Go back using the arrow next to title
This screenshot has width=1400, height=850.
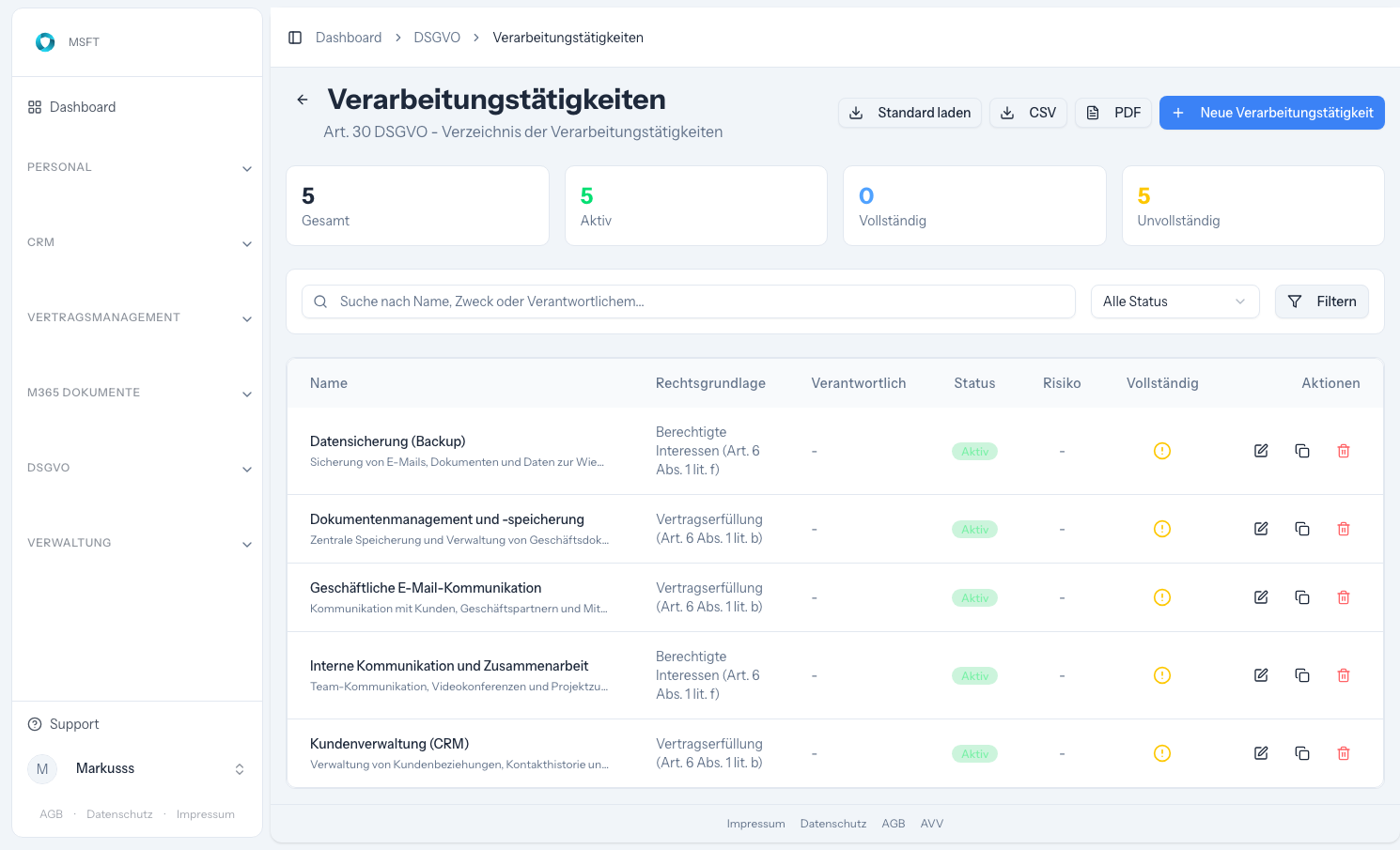click(x=303, y=100)
